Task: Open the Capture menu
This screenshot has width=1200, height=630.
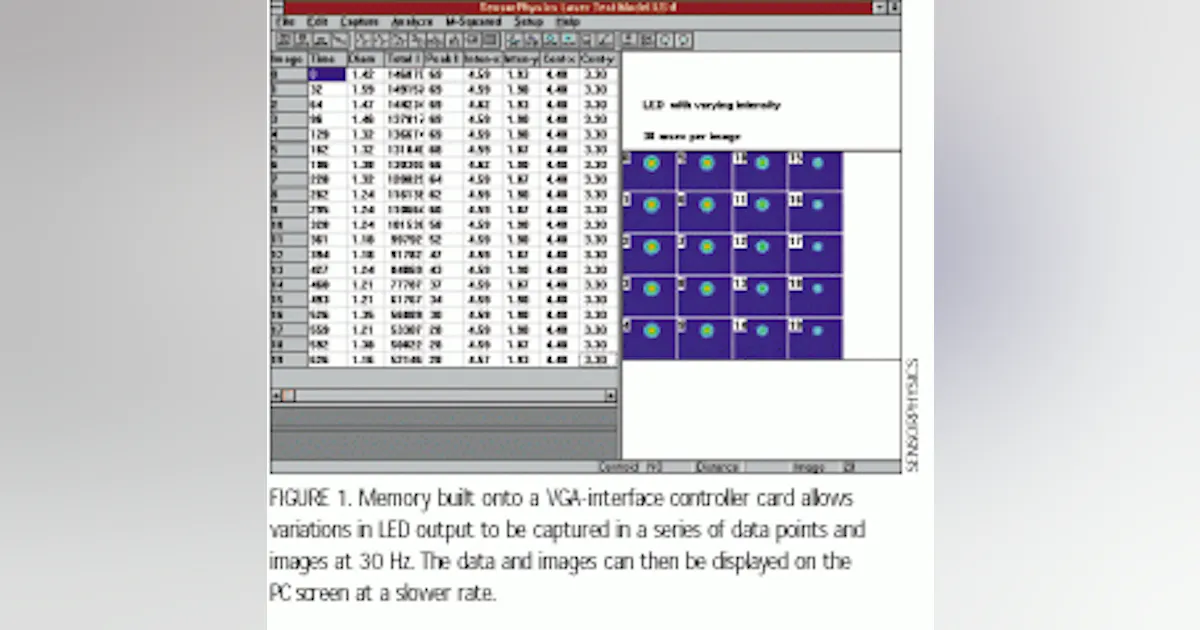Action: [358, 21]
